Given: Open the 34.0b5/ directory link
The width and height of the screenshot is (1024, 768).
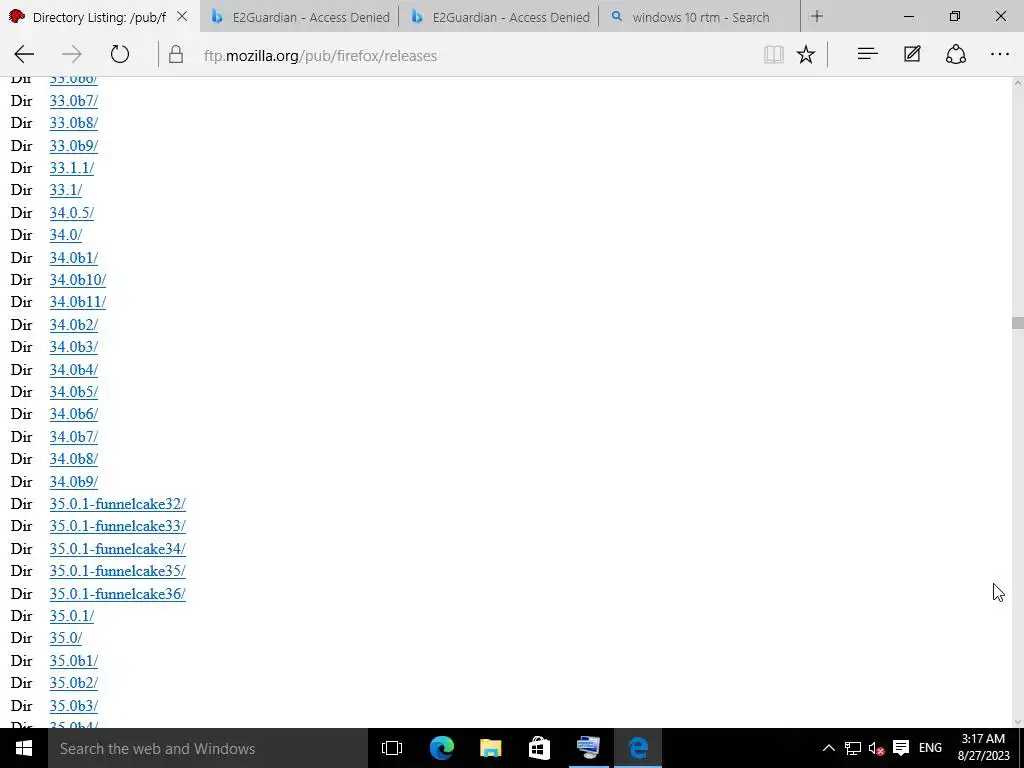Looking at the screenshot, I should (x=74, y=392).
